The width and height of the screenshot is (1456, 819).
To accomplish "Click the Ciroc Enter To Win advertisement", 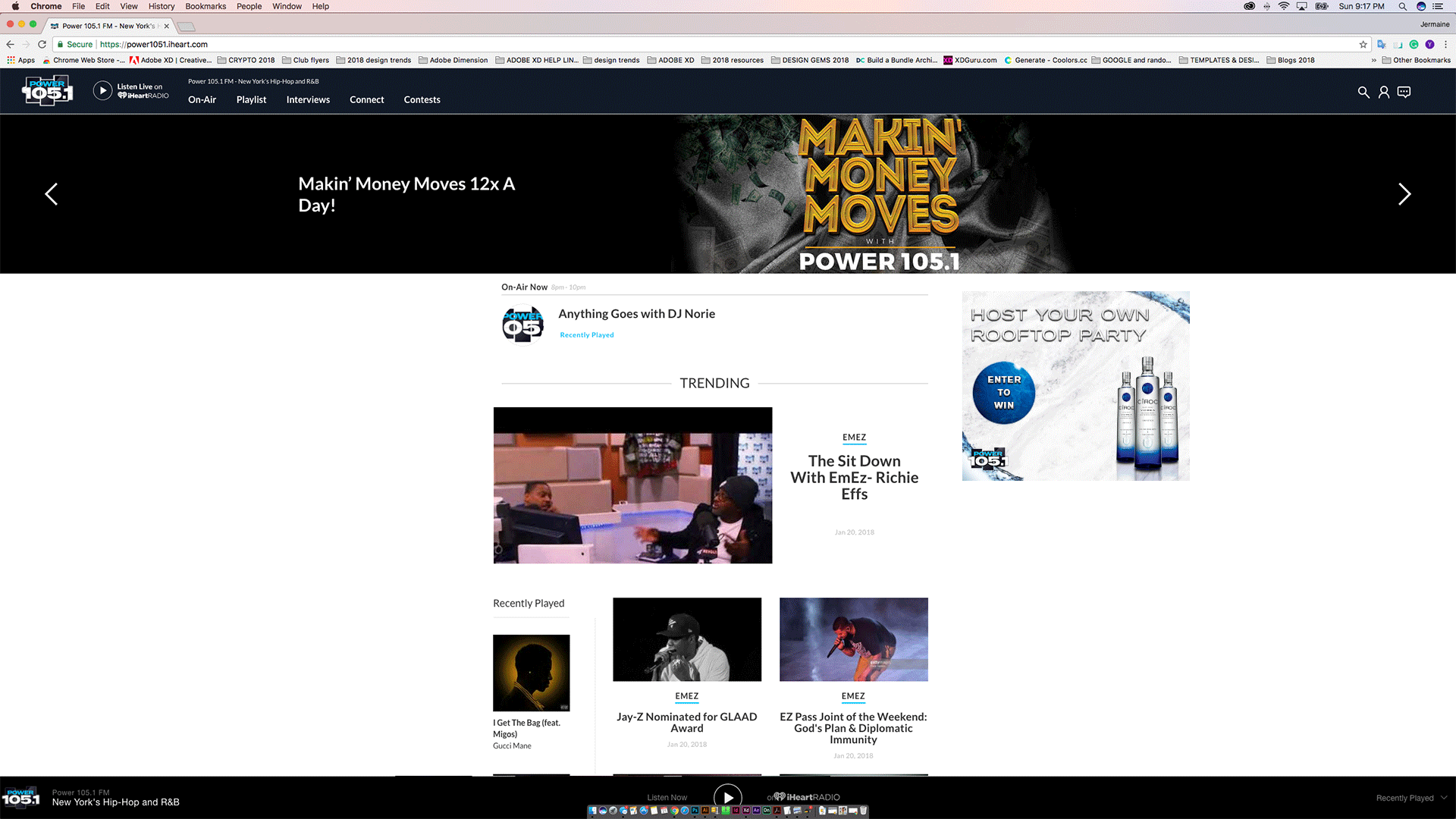I will 1075,386.
